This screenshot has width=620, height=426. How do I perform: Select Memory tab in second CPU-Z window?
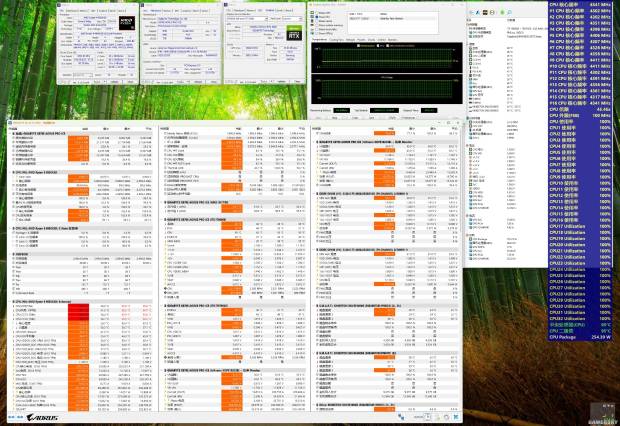click(x=167, y=11)
